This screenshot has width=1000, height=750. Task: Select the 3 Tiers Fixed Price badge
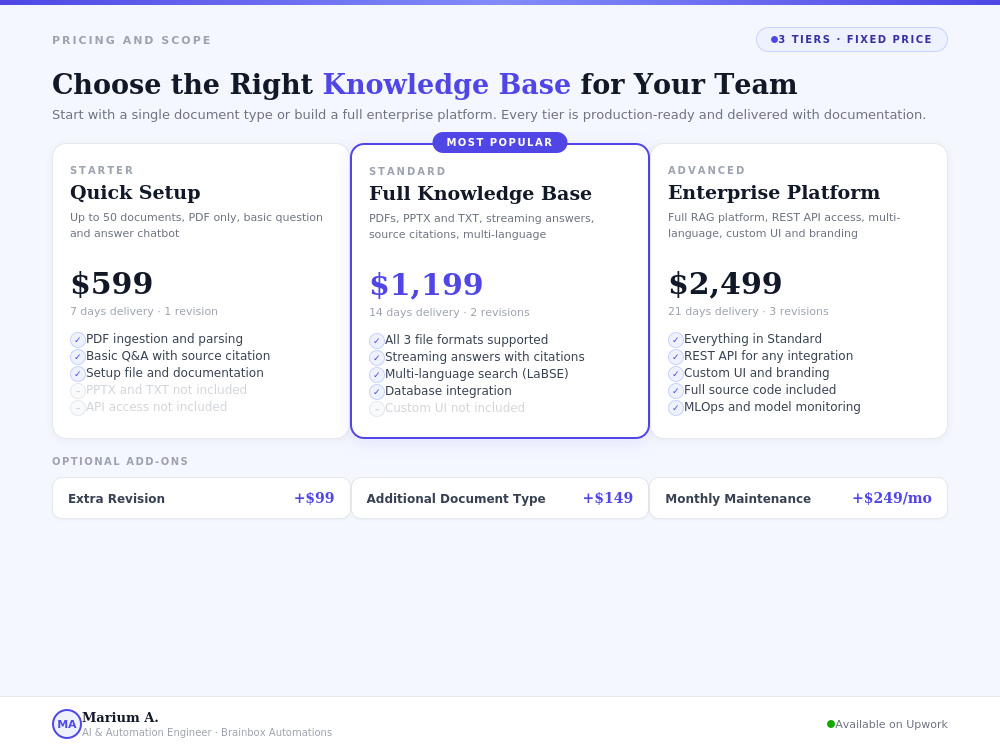(x=852, y=40)
